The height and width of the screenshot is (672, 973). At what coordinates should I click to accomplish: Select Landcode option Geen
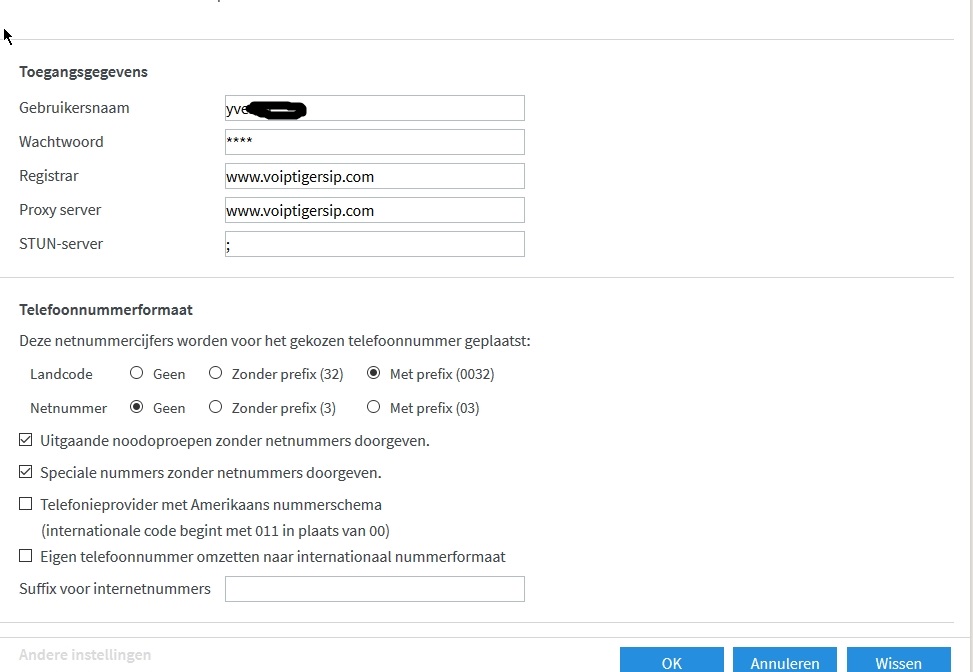pyautogui.click(x=137, y=374)
